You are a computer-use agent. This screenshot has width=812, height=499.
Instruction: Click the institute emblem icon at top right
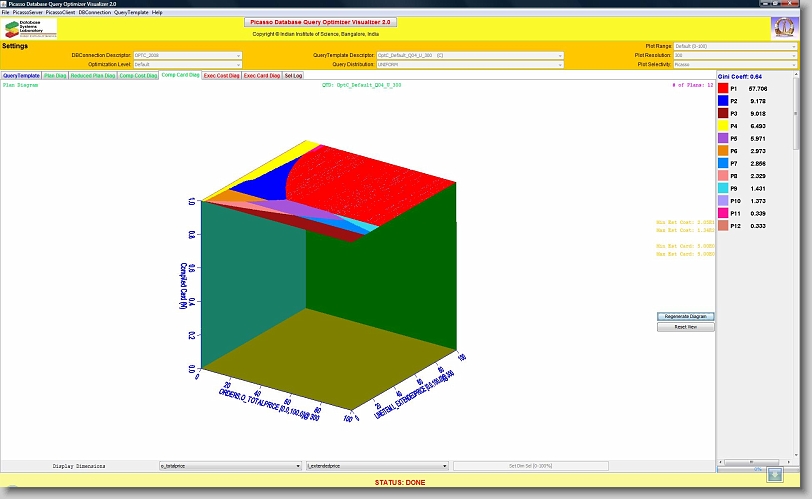(x=782, y=28)
